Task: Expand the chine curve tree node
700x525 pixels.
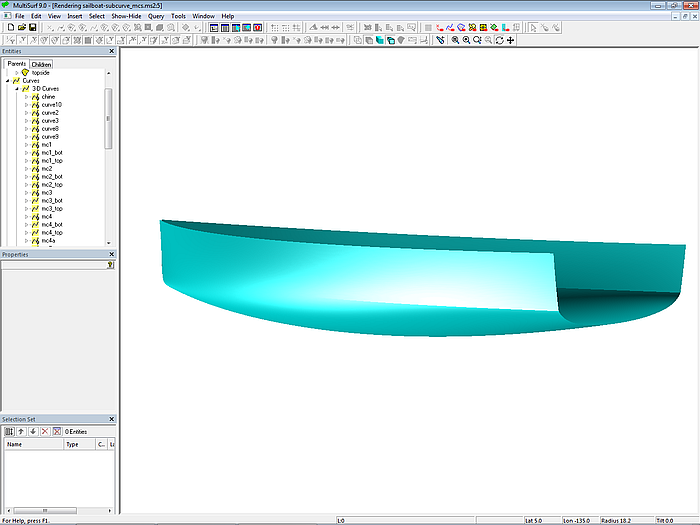Action: click(x=27, y=97)
